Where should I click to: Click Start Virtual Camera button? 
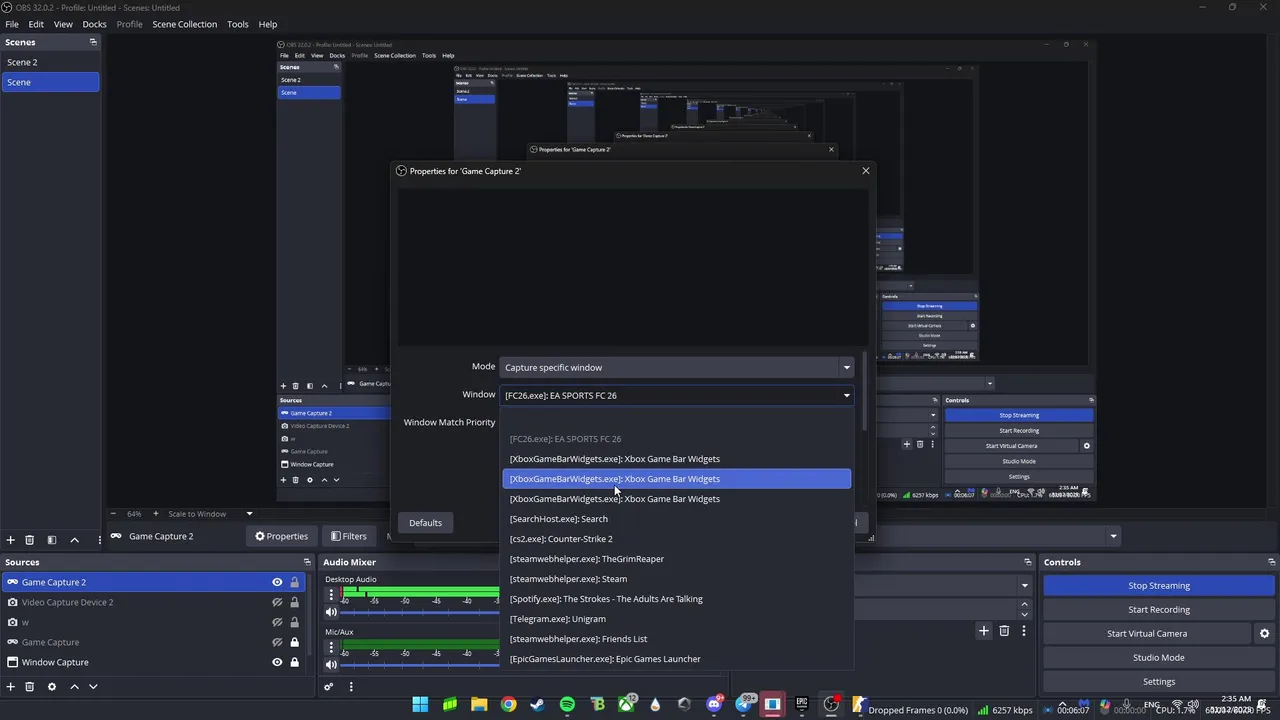coord(1147,634)
